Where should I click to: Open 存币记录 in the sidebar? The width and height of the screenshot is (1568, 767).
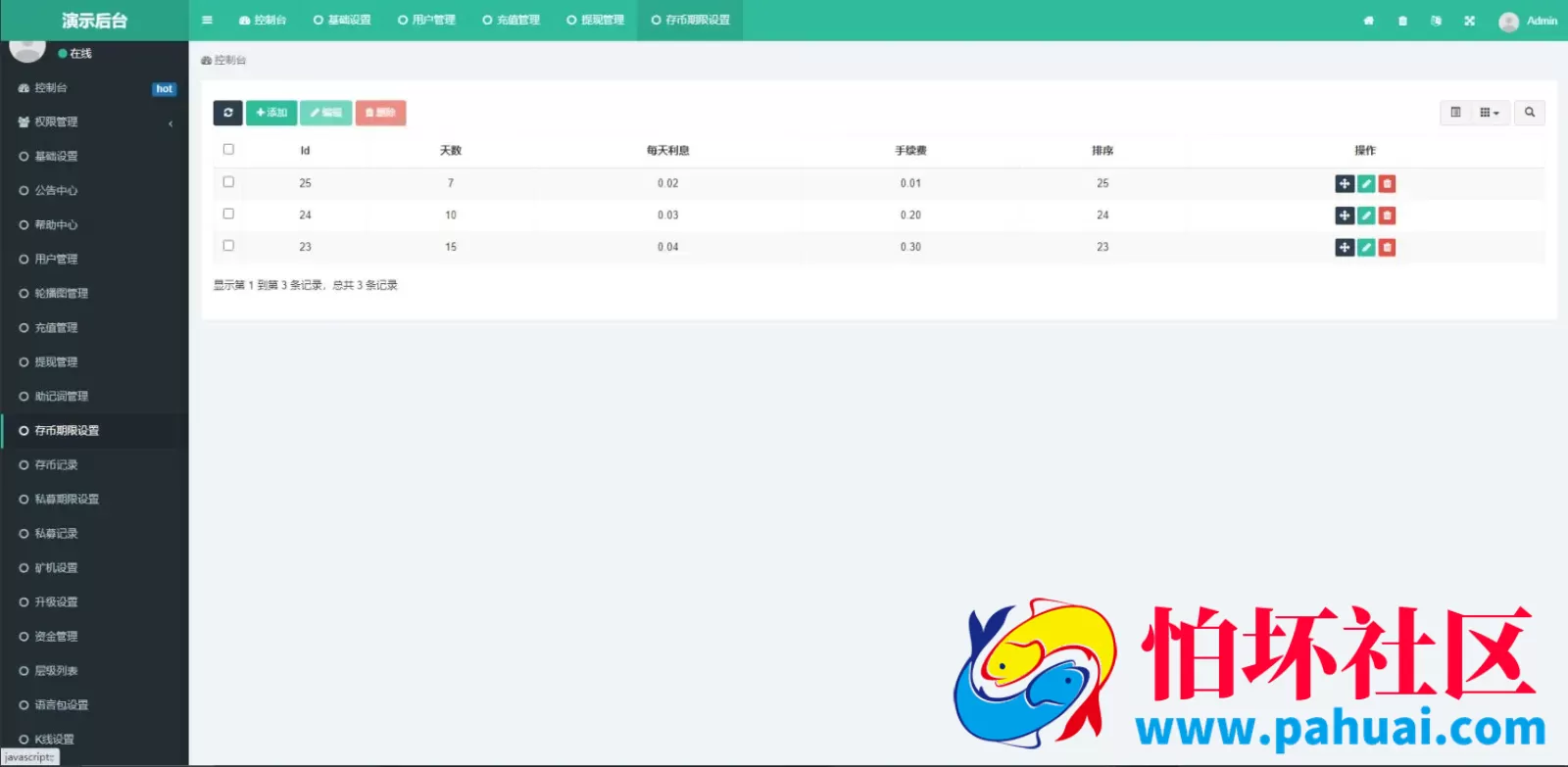tap(94, 465)
